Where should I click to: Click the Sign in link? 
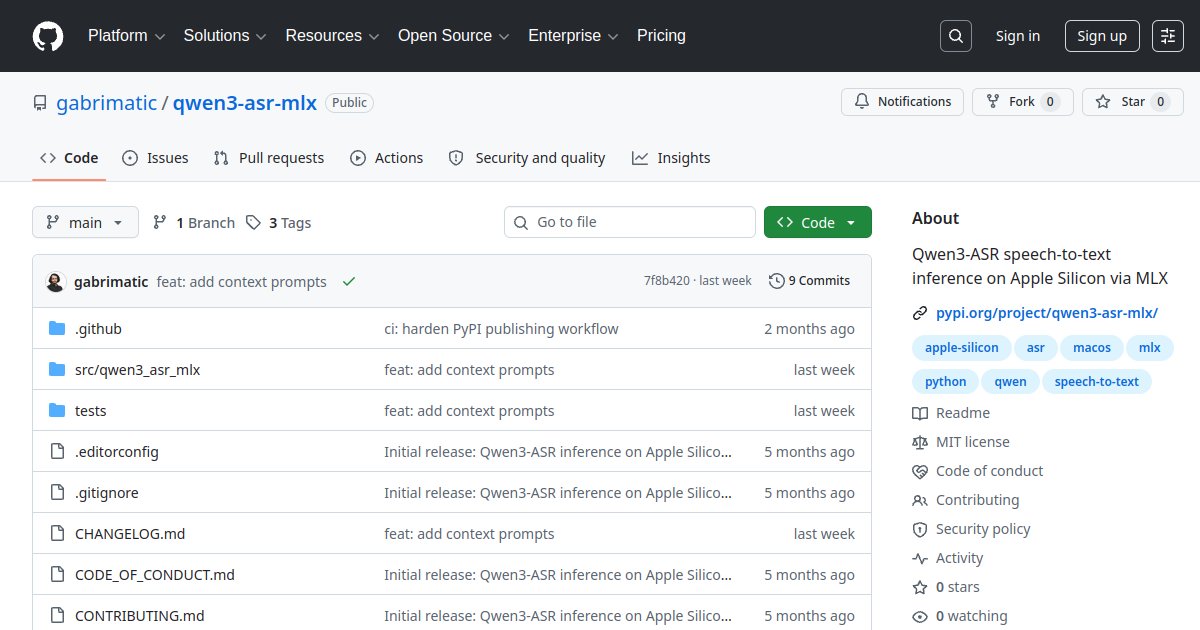(1017, 36)
